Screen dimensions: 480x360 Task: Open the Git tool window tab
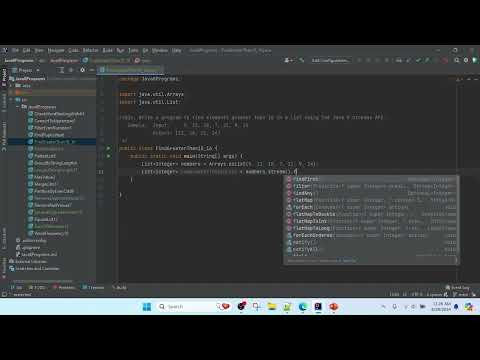17,287
